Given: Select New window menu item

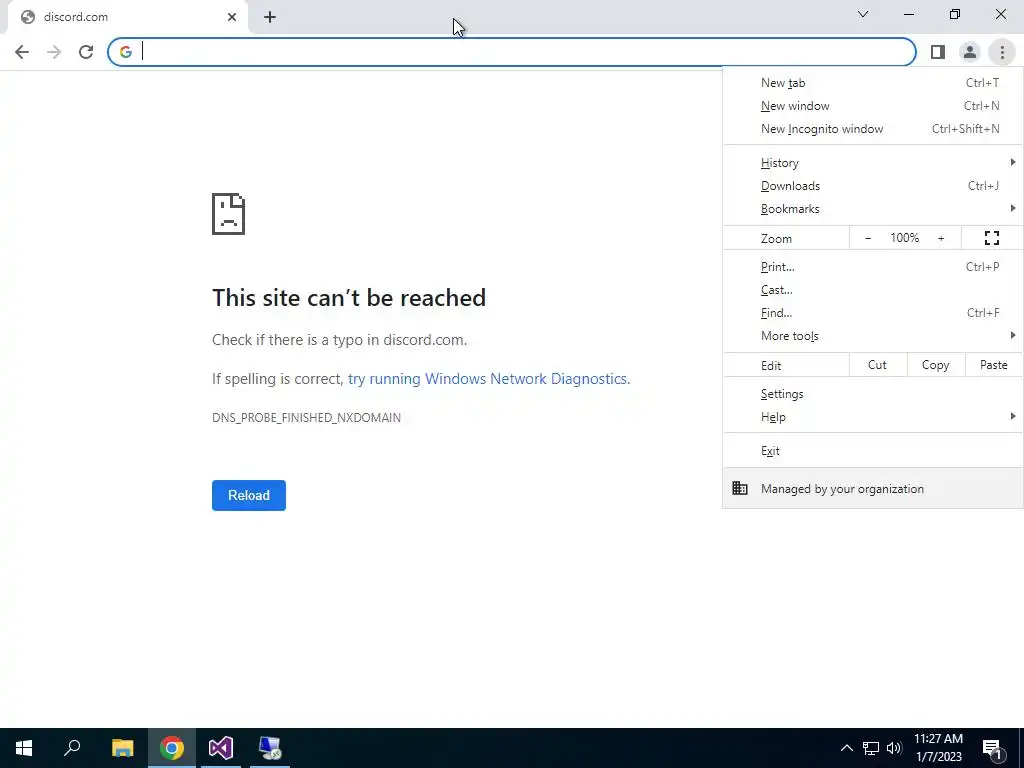Looking at the screenshot, I should click(872, 106).
